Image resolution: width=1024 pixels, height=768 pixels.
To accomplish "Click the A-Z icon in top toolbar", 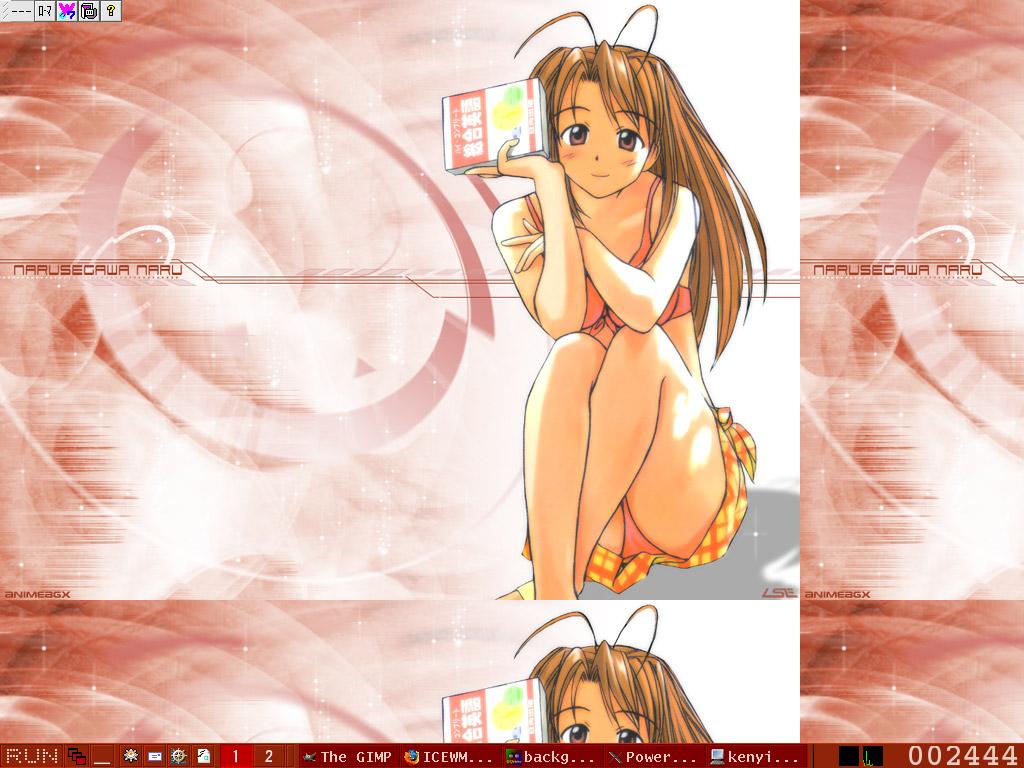I will click(x=44, y=11).
